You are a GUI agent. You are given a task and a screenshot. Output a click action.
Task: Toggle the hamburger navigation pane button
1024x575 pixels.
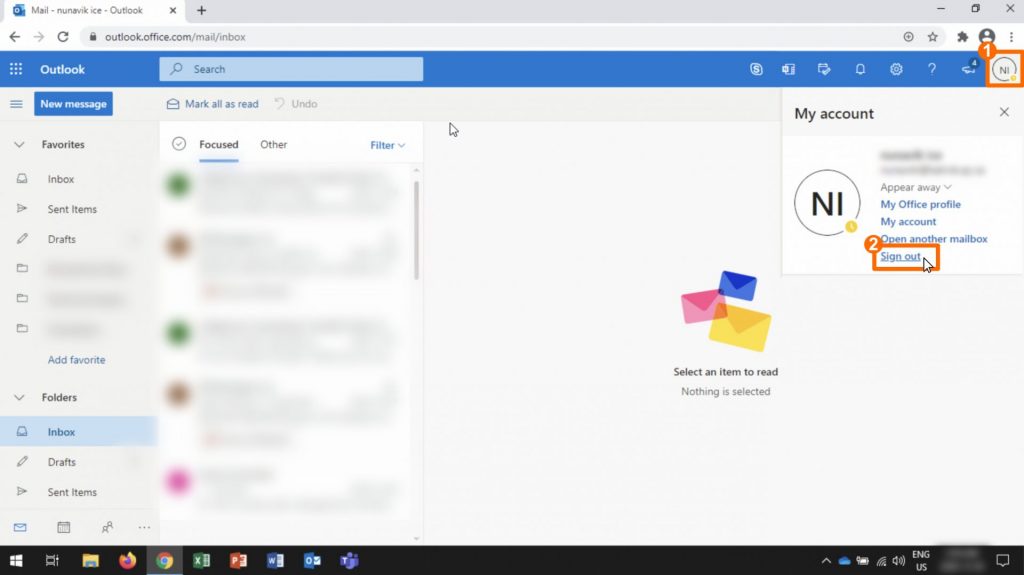(x=16, y=104)
